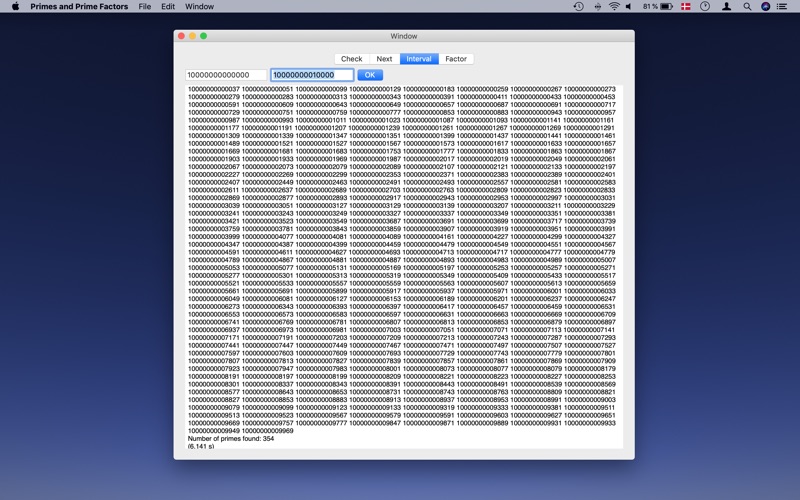Switch to the Check mode
This screenshot has height=500, width=800.
[x=352, y=59]
